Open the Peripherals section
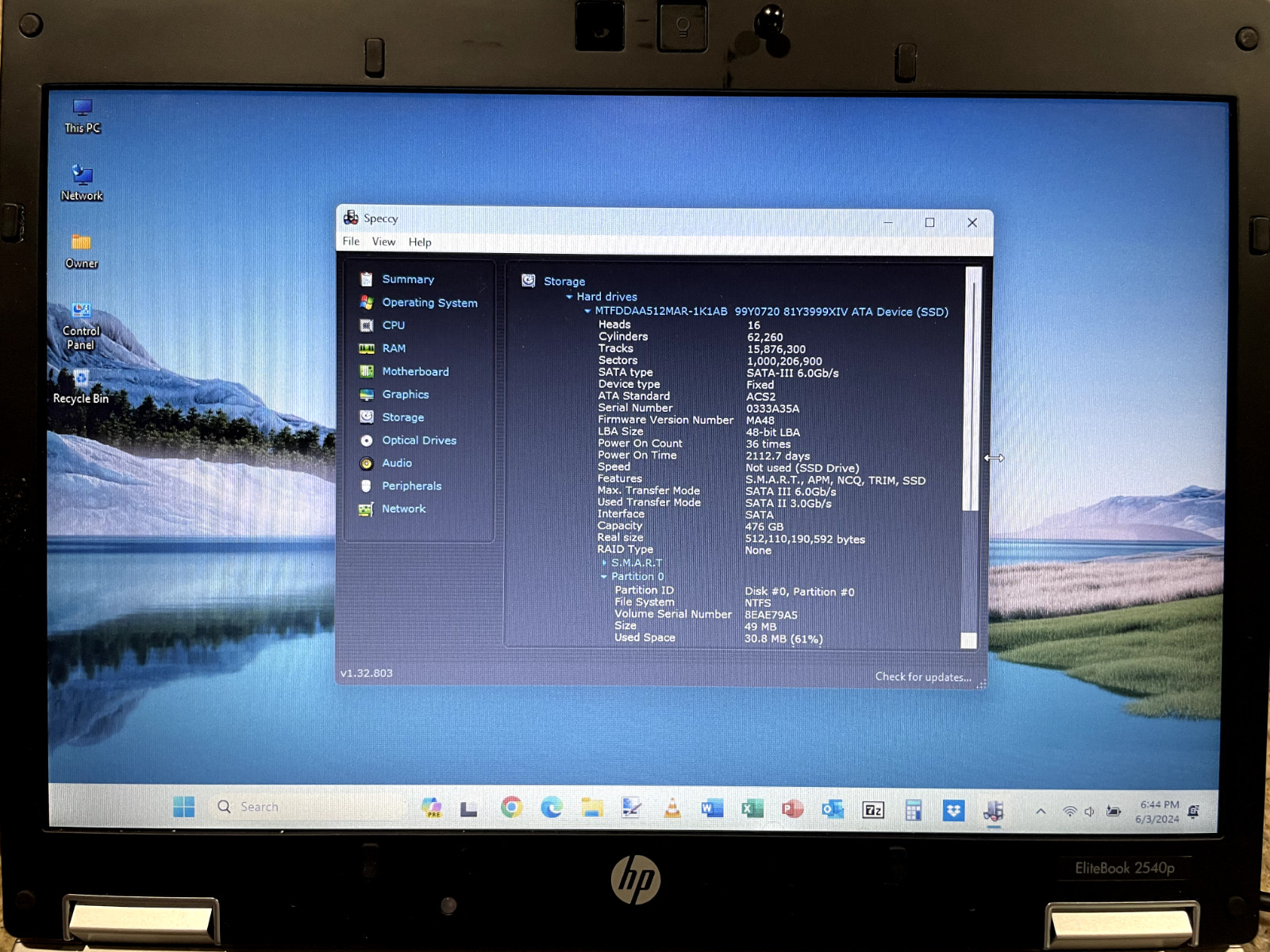 tap(411, 486)
